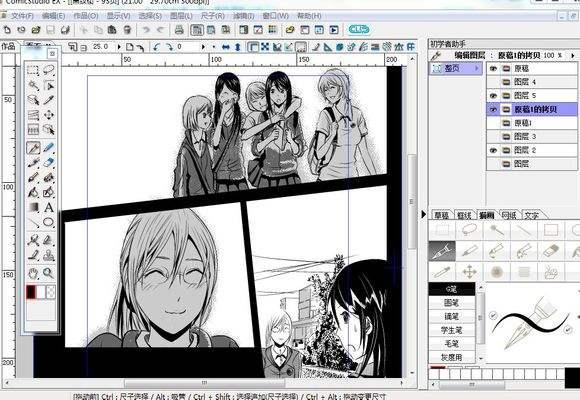This screenshot has height=400, width=580.
Task: Select the move layer tool
Action: [x=48, y=115]
